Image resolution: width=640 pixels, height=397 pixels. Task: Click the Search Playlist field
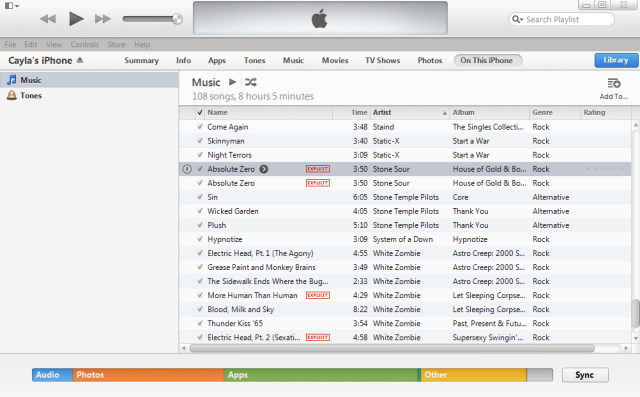click(561, 19)
